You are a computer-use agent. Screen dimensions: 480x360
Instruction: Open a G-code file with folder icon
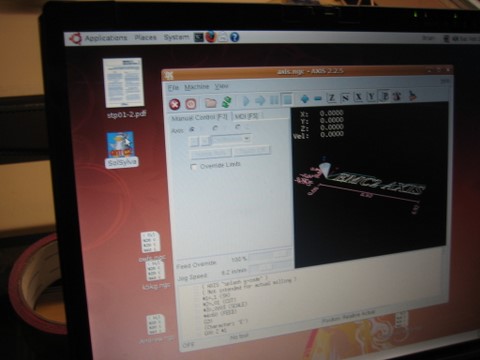click(x=211, y=103)
